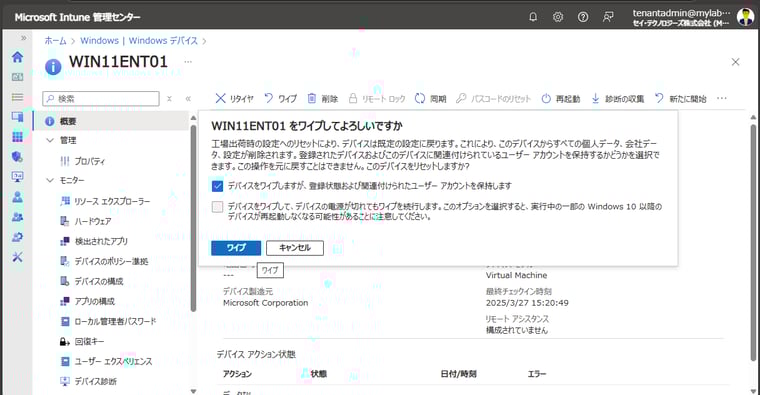Click the main pane vertical scrollbar
This screenshot has height=395, width=760.
753,242
